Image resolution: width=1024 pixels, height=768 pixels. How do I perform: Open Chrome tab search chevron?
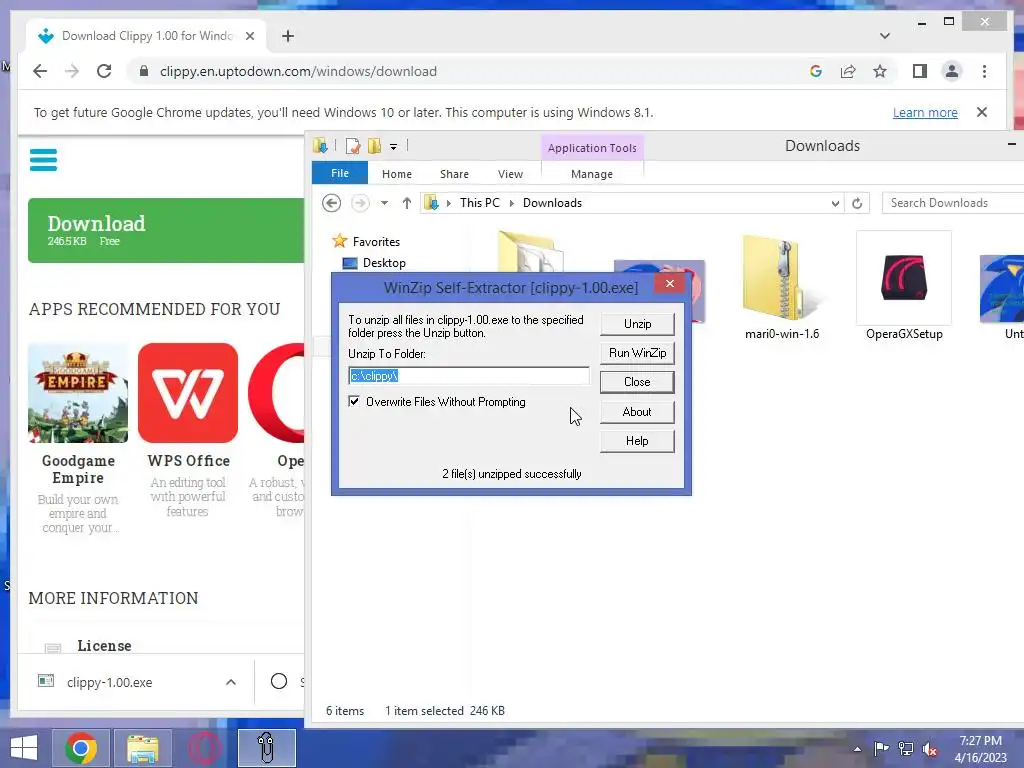[885, 36]
